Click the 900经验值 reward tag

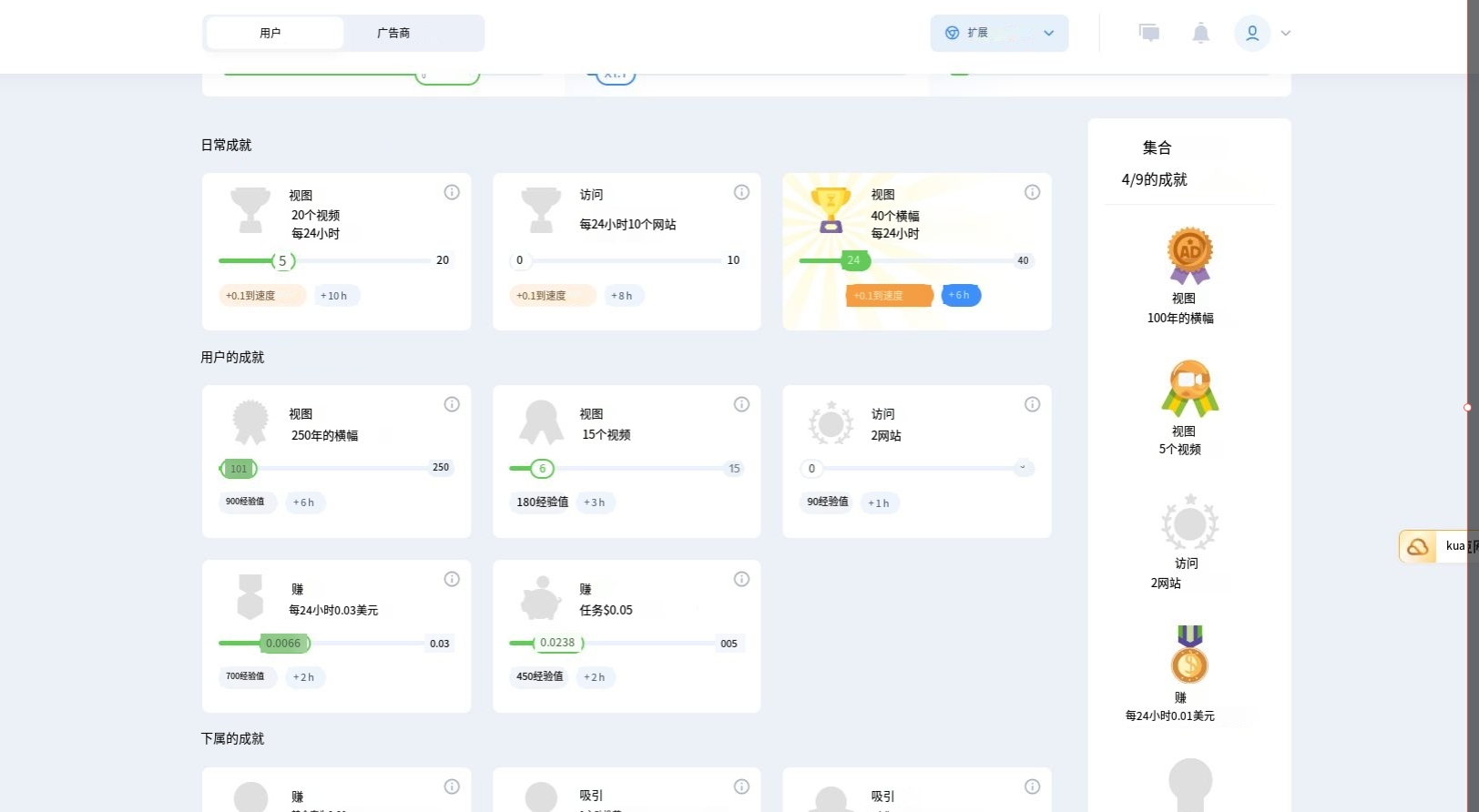246,502
